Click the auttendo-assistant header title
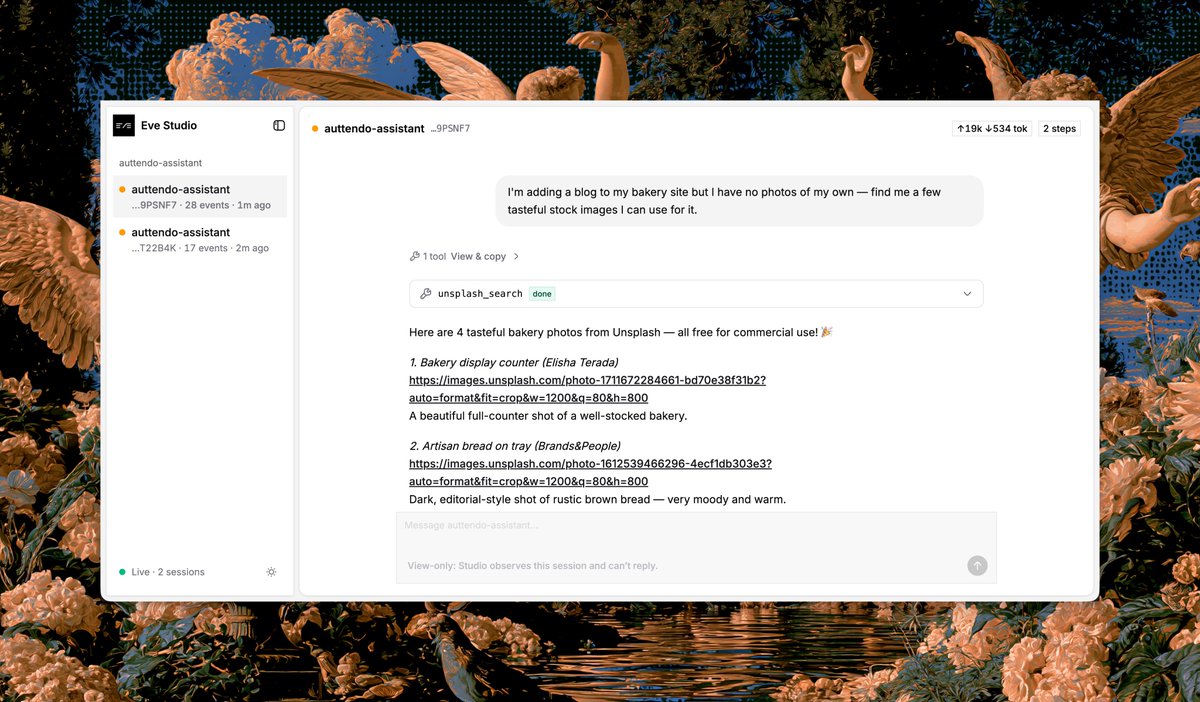 pos(374,129)
